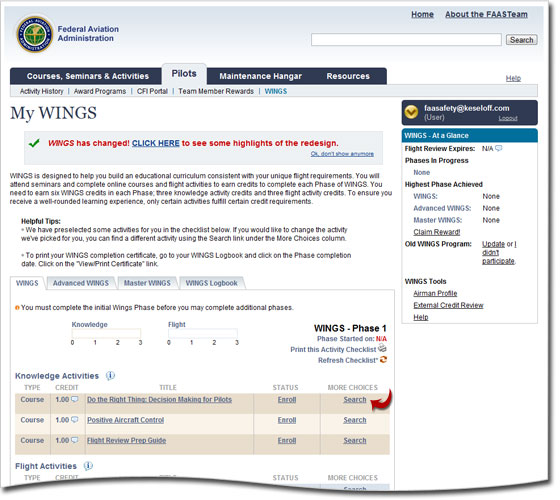Image resolution: width=560 pixels, height=500 pixels.
Task: Open Award Programs submenu item
Action: (x=100, y=91)
